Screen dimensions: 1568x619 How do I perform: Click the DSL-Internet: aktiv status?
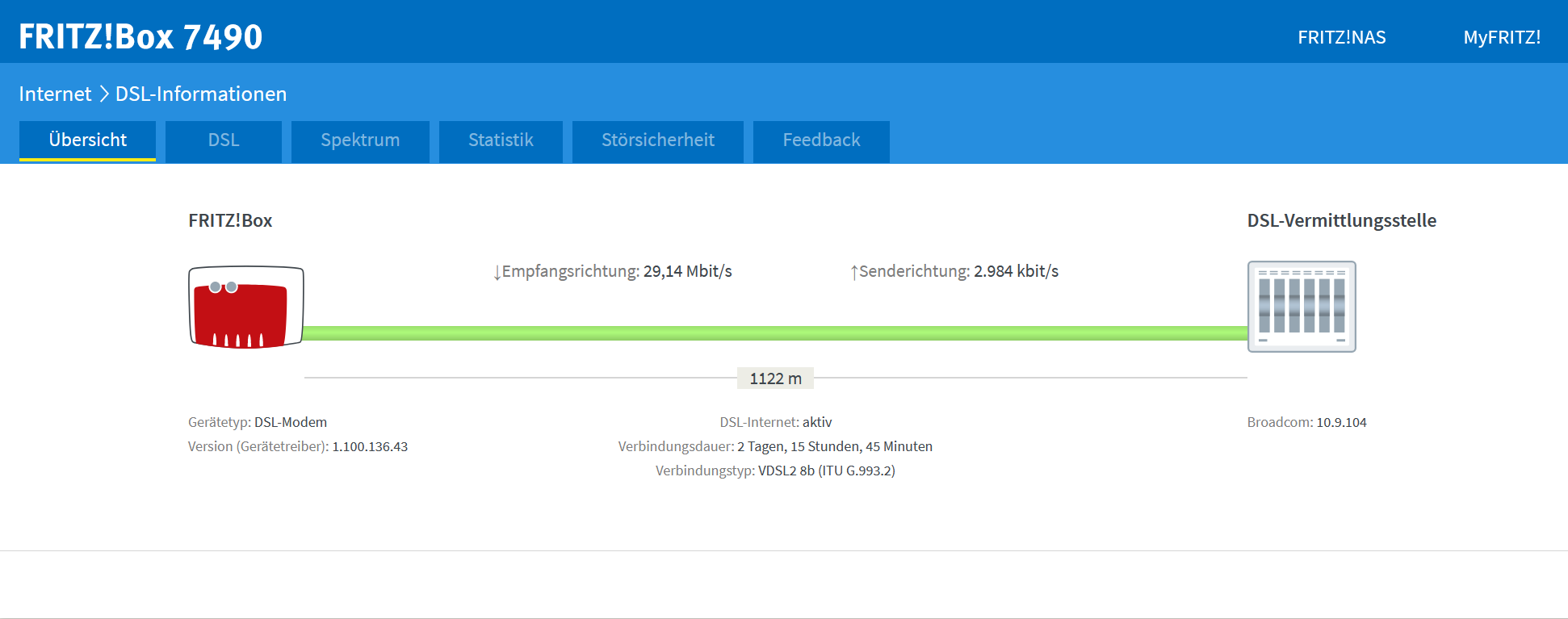[775, 422]
